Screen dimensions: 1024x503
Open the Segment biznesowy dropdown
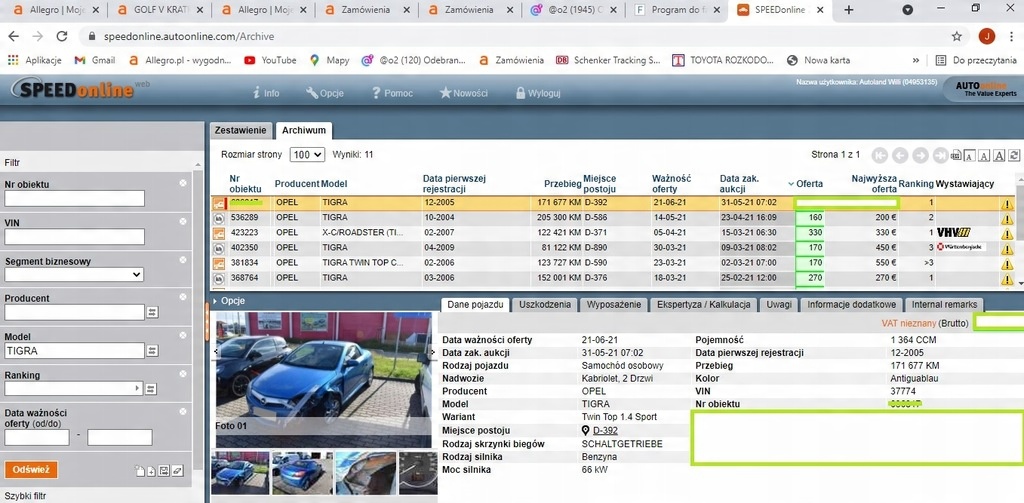click(74, 275)
